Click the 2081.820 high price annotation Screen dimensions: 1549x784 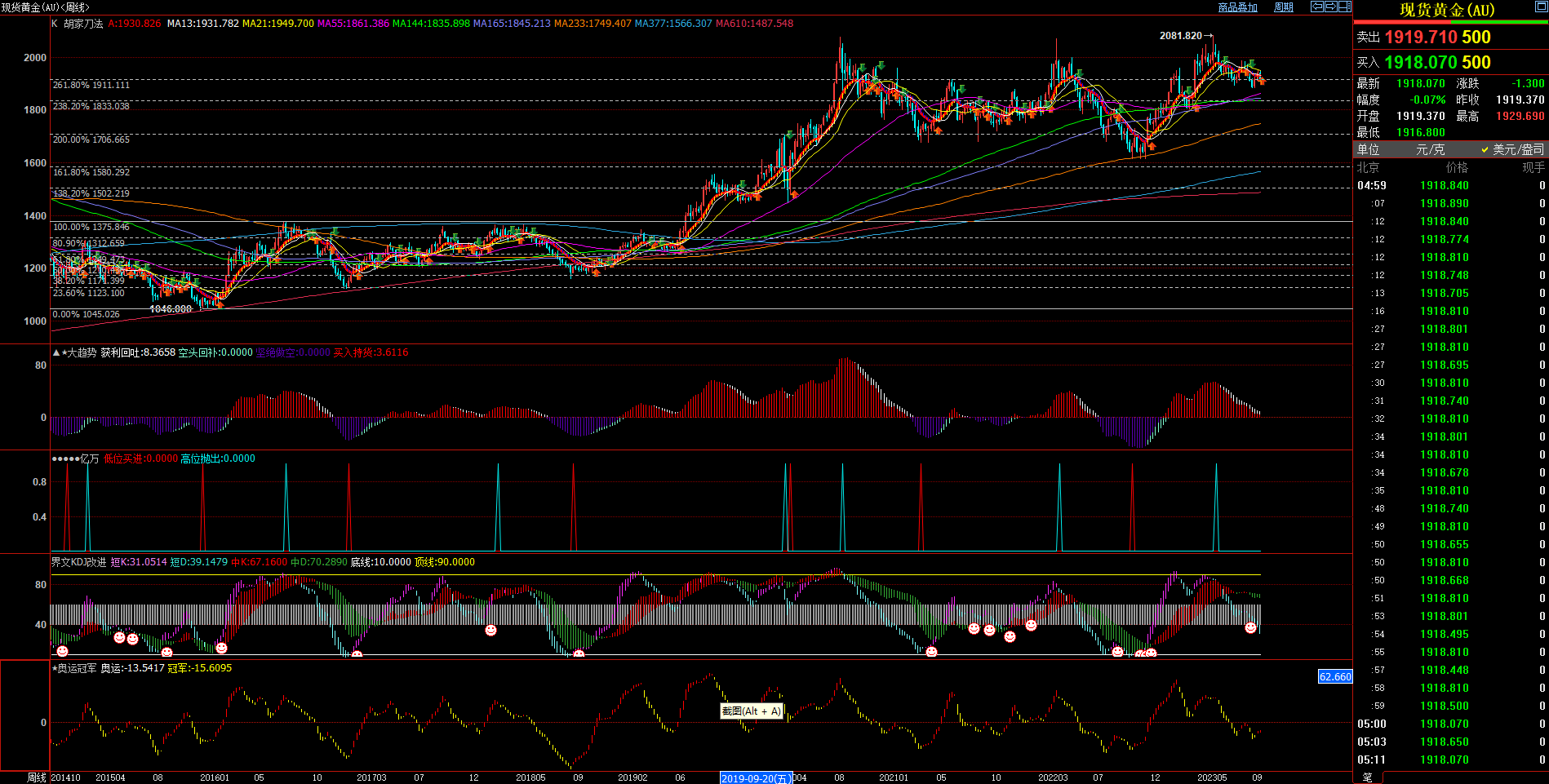1180,36
